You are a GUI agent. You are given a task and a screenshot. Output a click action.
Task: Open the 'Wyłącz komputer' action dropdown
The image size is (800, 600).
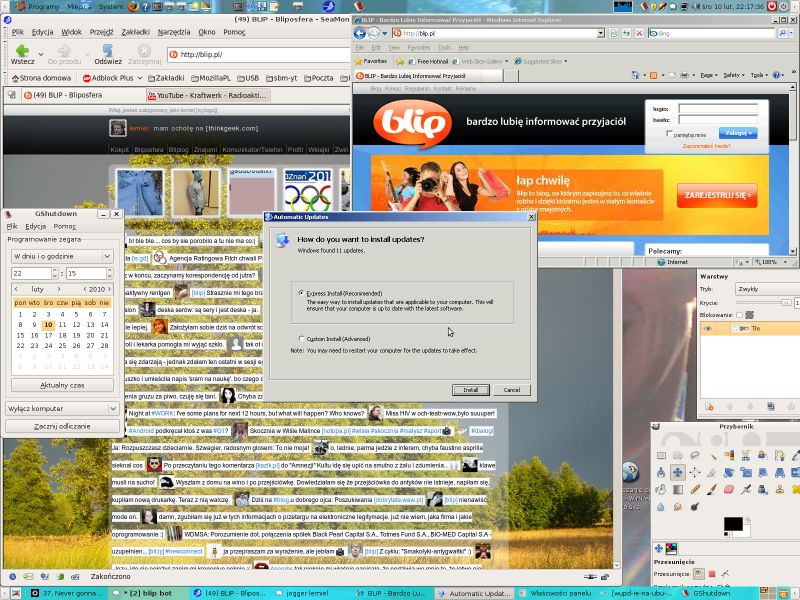point(62,409)
